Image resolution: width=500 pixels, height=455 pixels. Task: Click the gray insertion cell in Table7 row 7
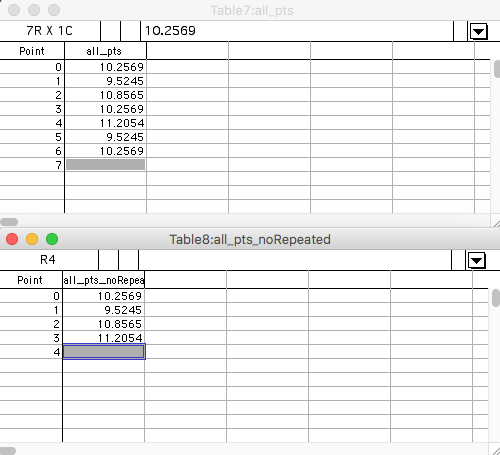coord(105,165)
